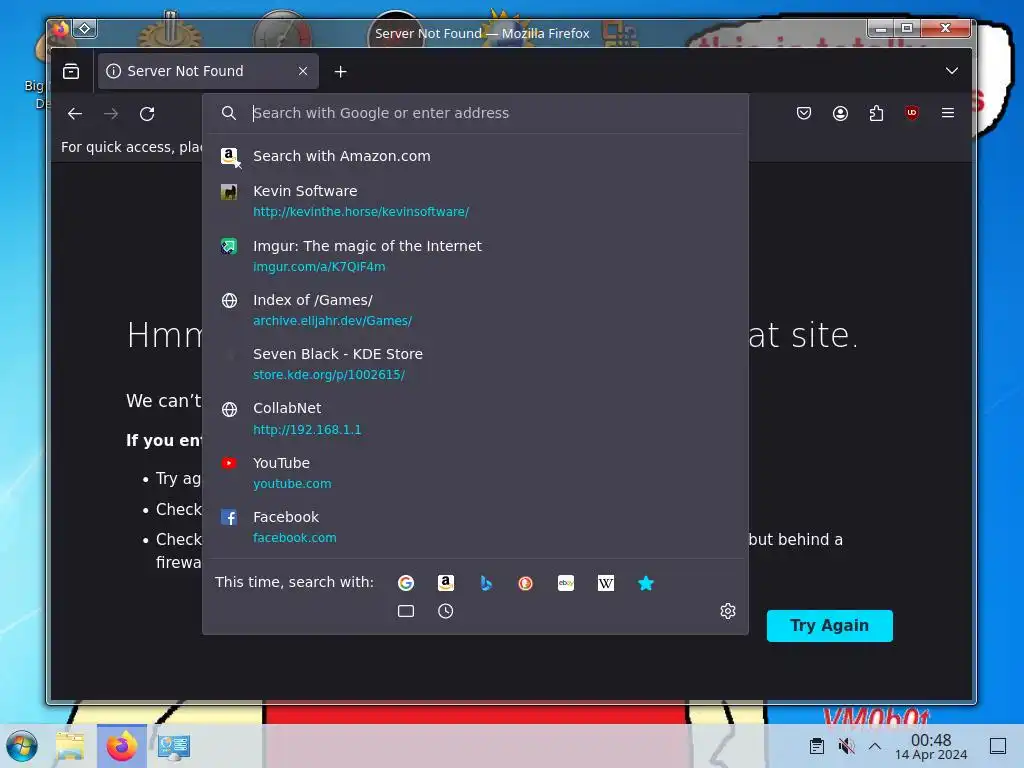1024x768 pixels.
Task: Search in bookmarks star icon
Action: (646, 583)
